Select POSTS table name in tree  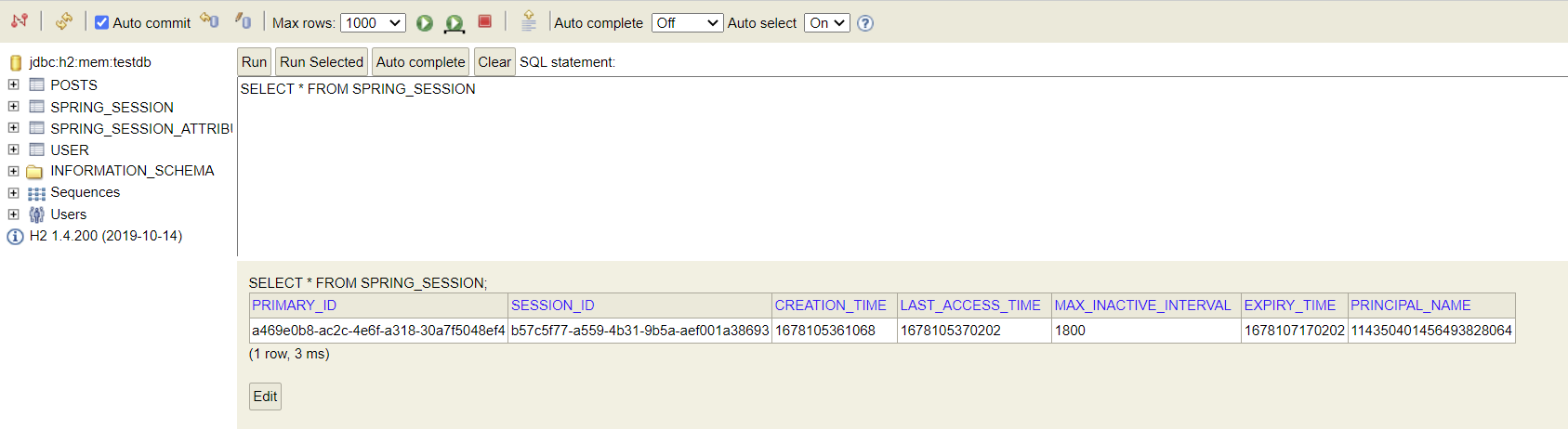73,85
